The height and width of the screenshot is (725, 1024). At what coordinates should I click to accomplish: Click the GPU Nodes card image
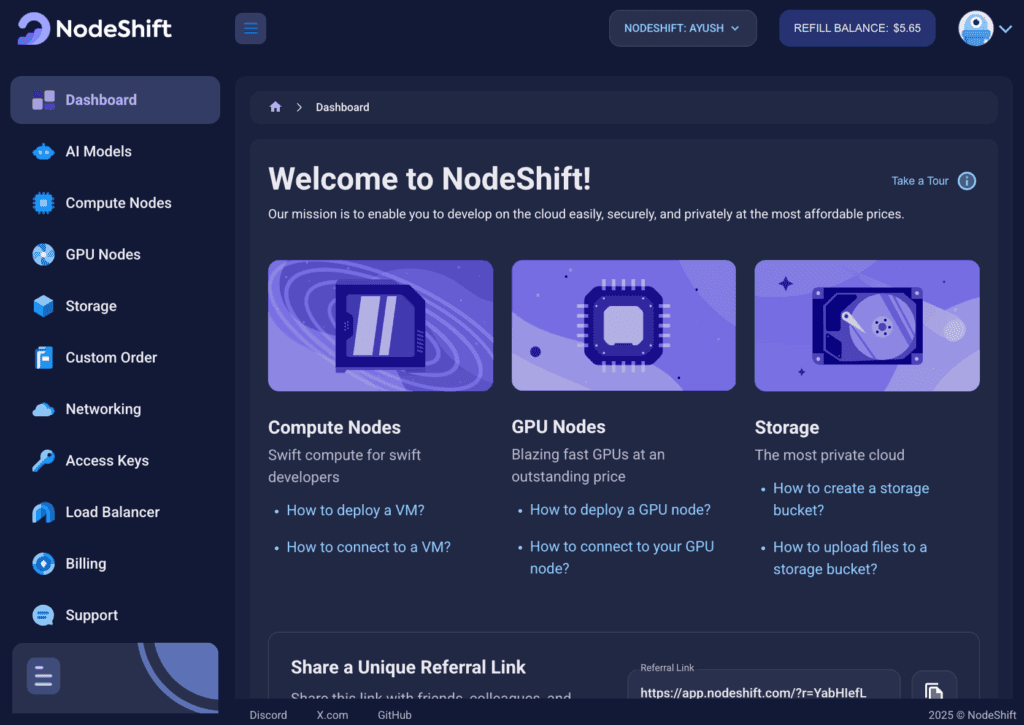pos(624,326)
